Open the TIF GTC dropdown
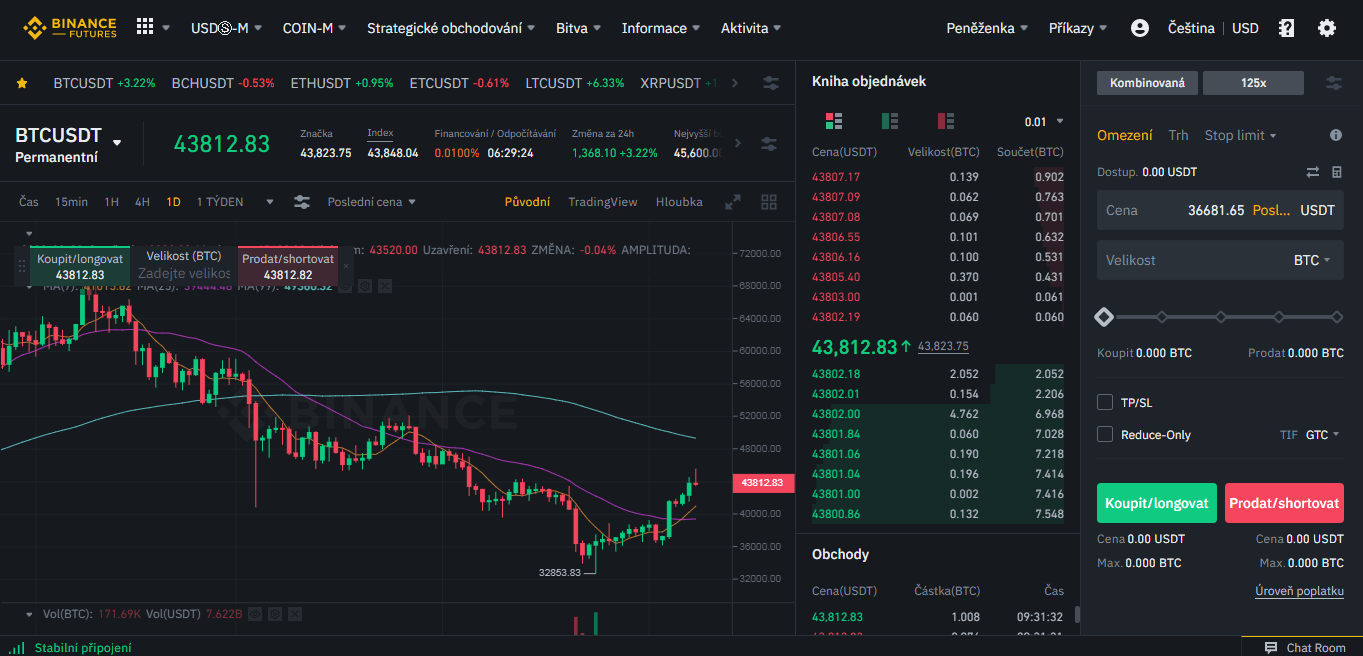 (1322, 435)
